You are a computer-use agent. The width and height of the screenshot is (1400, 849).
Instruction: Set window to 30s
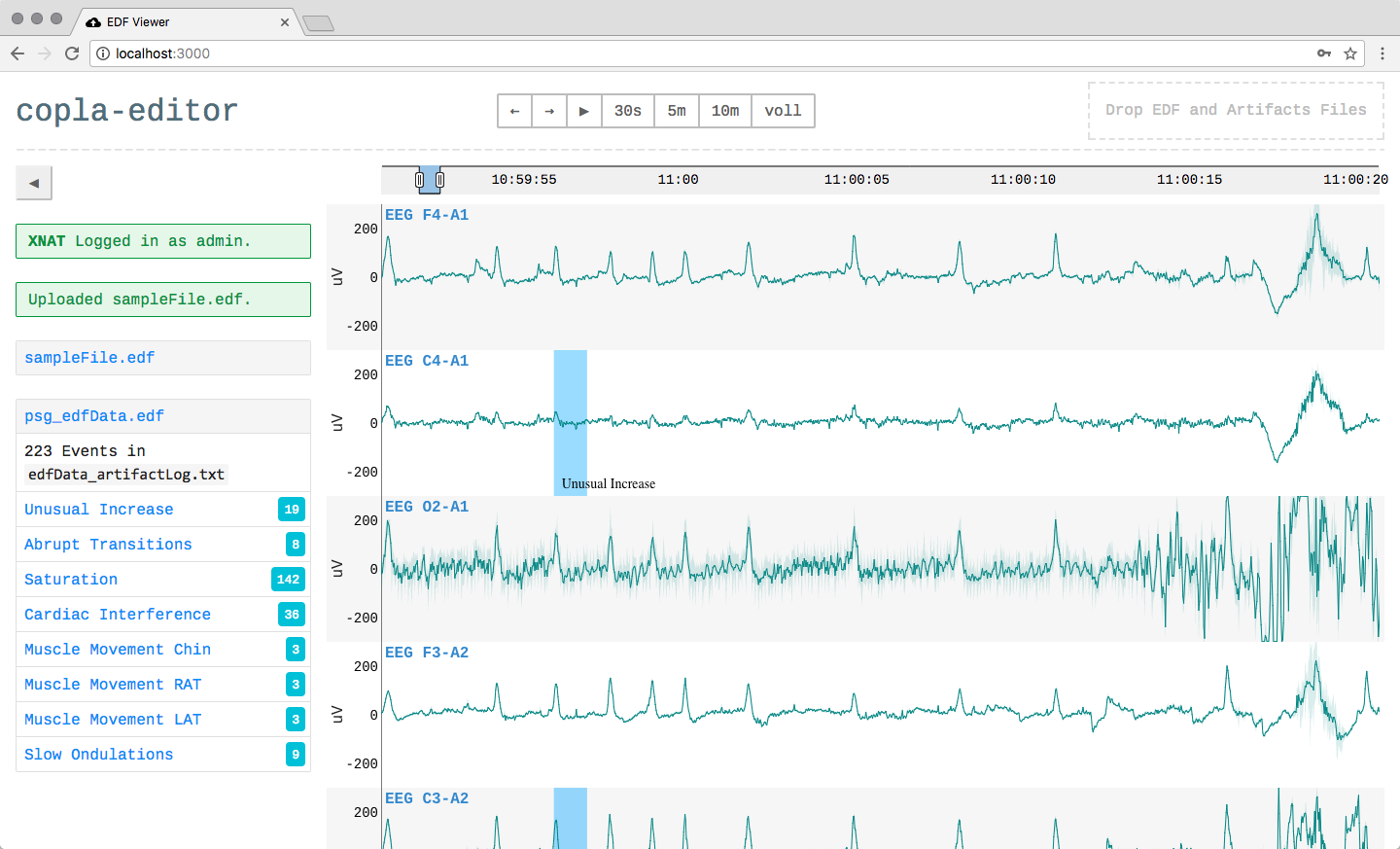(628, 111)
